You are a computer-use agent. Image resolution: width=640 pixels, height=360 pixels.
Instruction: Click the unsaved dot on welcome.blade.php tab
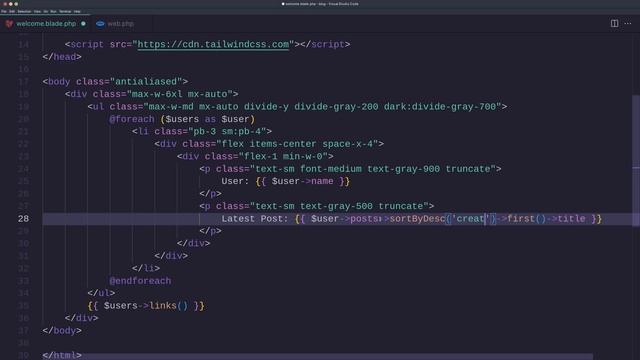(x=83, y=24)
